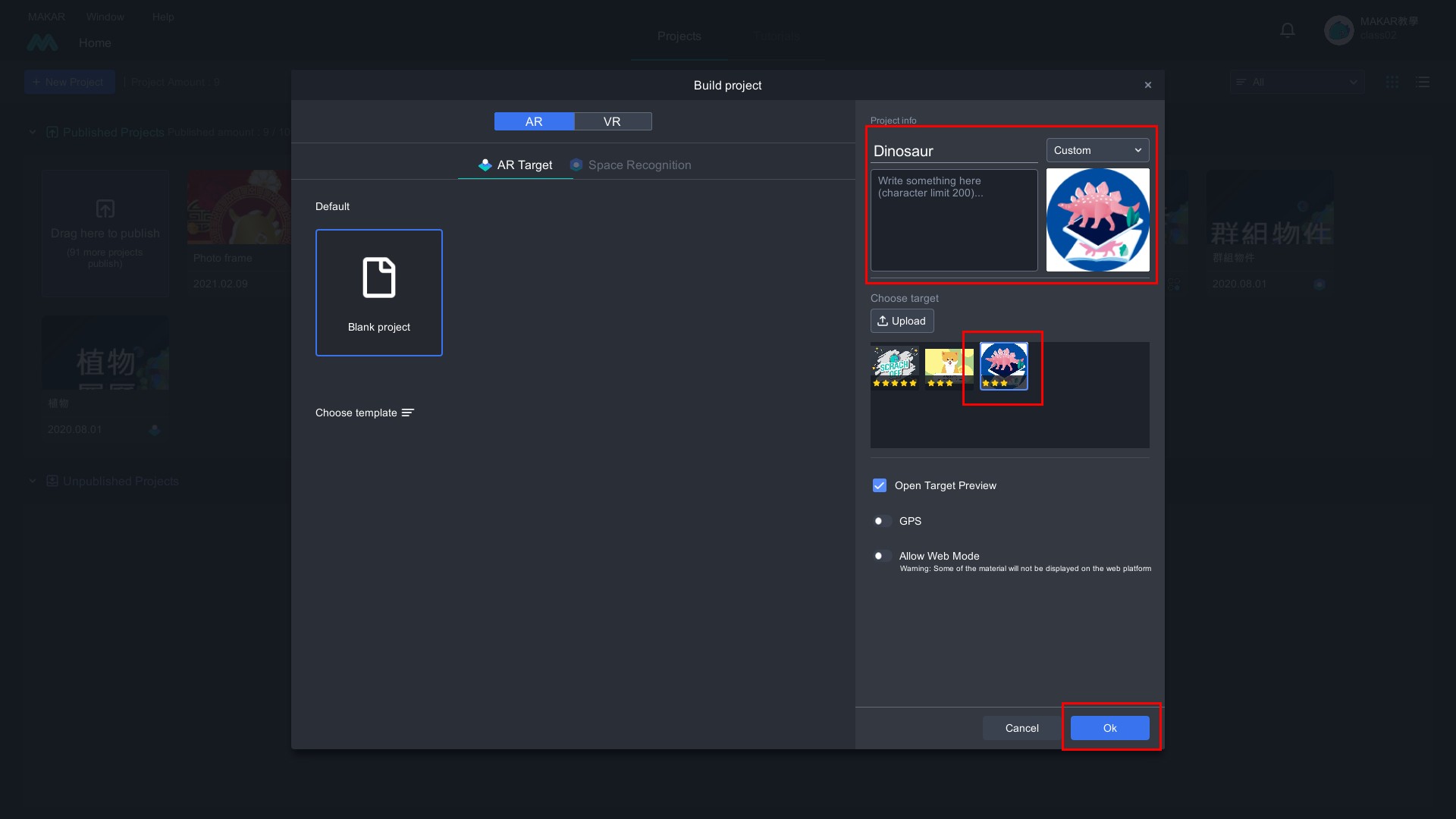
Task: Select the Scratch Off target thumbnail
Action: (895, 366)
